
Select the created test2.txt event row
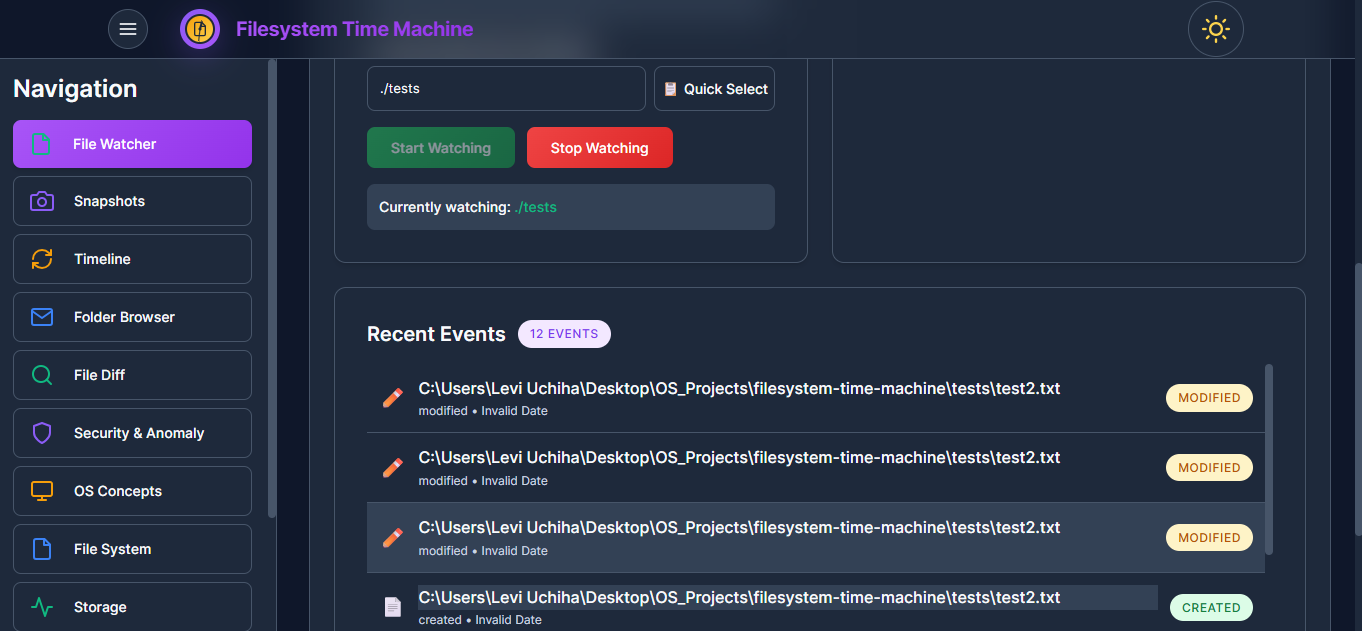tap(738, 604)
